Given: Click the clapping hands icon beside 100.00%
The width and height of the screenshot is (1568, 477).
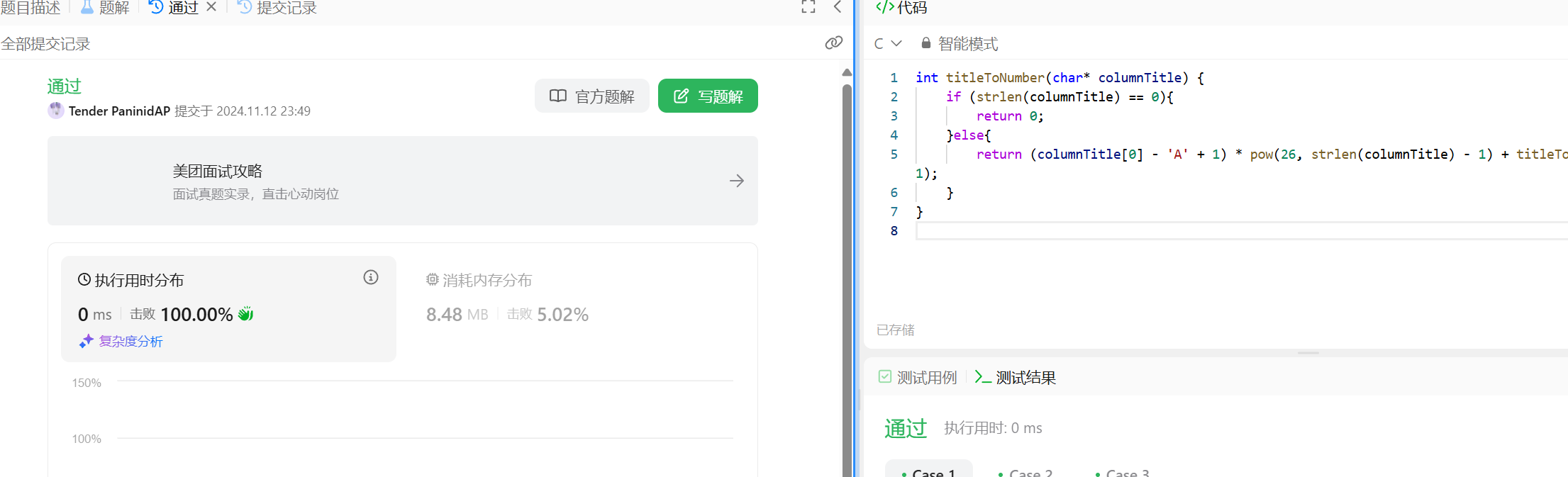Looking at the screenshot, I should click(x=246, y=313).
